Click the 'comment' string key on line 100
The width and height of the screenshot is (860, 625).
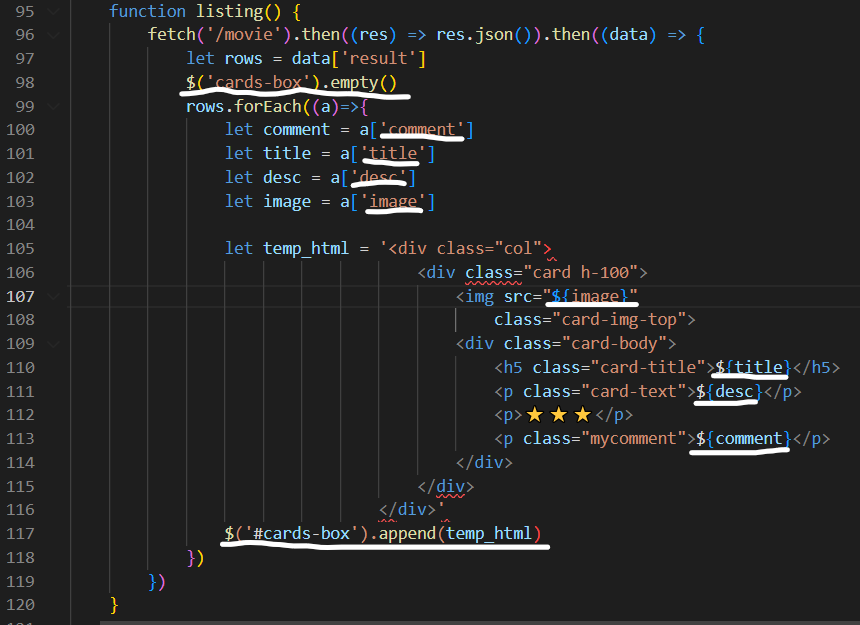[422, 130]
